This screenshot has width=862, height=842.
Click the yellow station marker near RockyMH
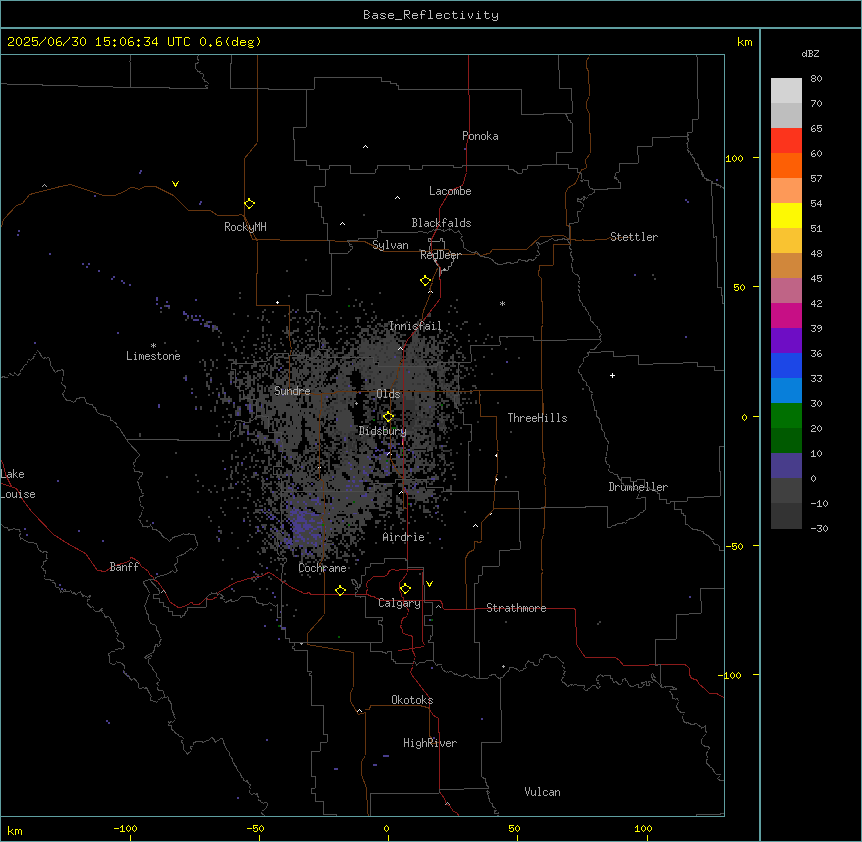[x=249, y=204]
